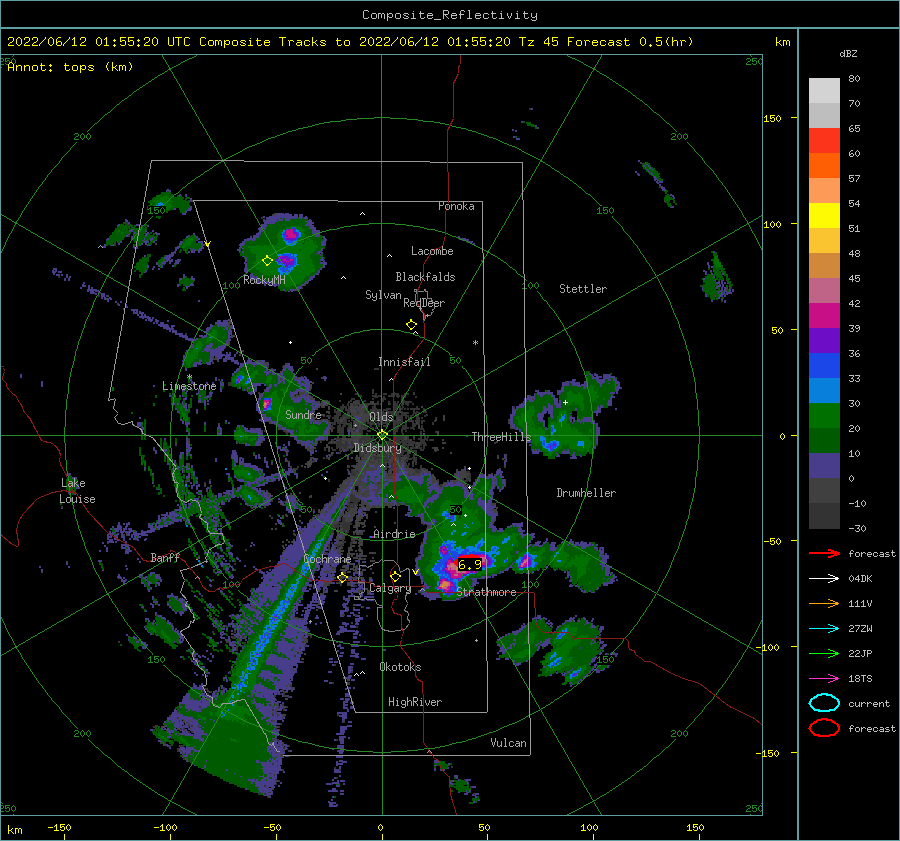Viewport: 900px width, 841px height.
Task: Click the white 04DK arrow in legend
Action: (x=824, y=578)
